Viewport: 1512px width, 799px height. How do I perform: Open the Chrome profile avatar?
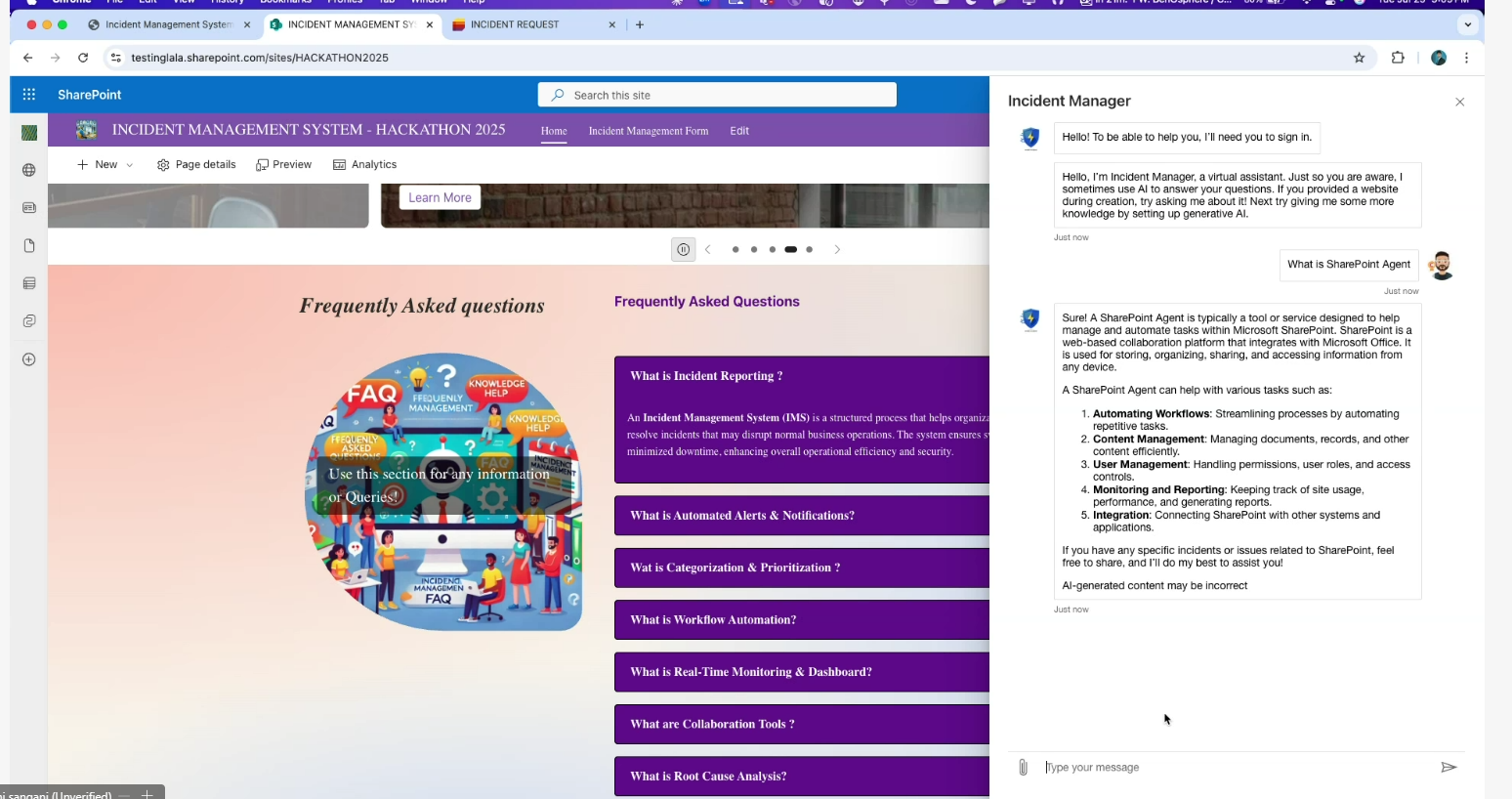point(1439,58)
